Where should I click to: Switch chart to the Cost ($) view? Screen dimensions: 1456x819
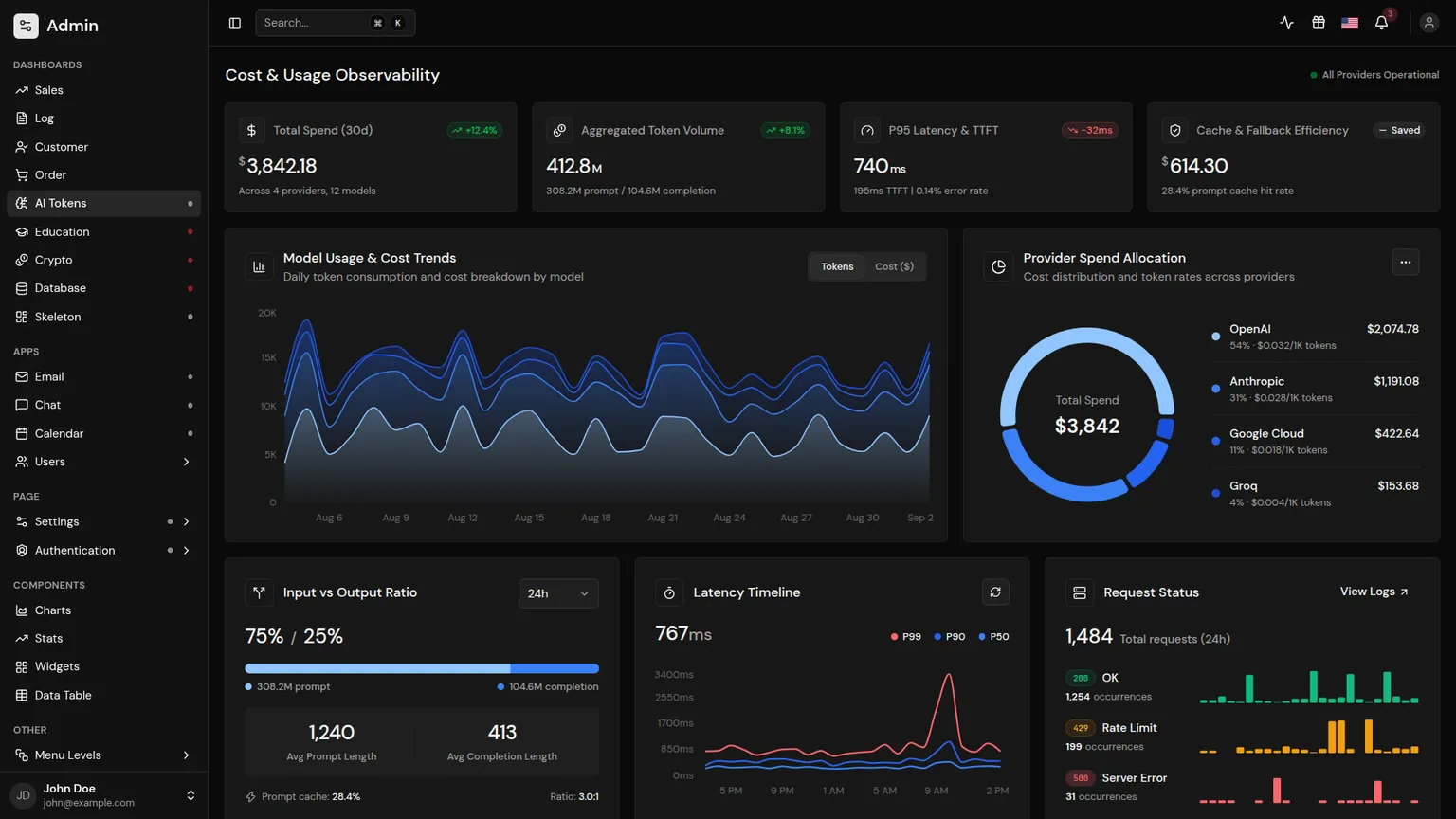pyautogui.click(x=894, y=266)
